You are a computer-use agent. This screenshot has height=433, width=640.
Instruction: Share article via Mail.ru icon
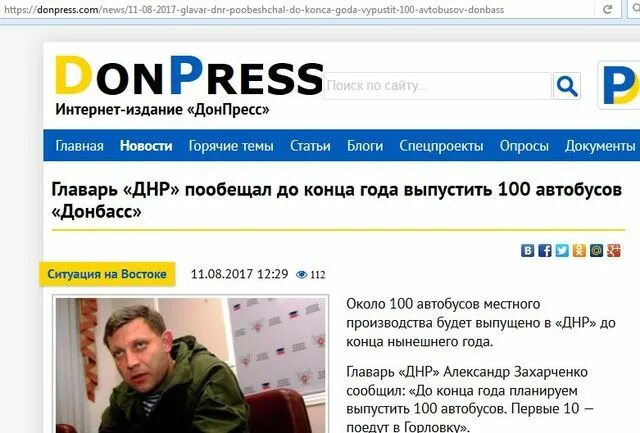tap(596, 250)
